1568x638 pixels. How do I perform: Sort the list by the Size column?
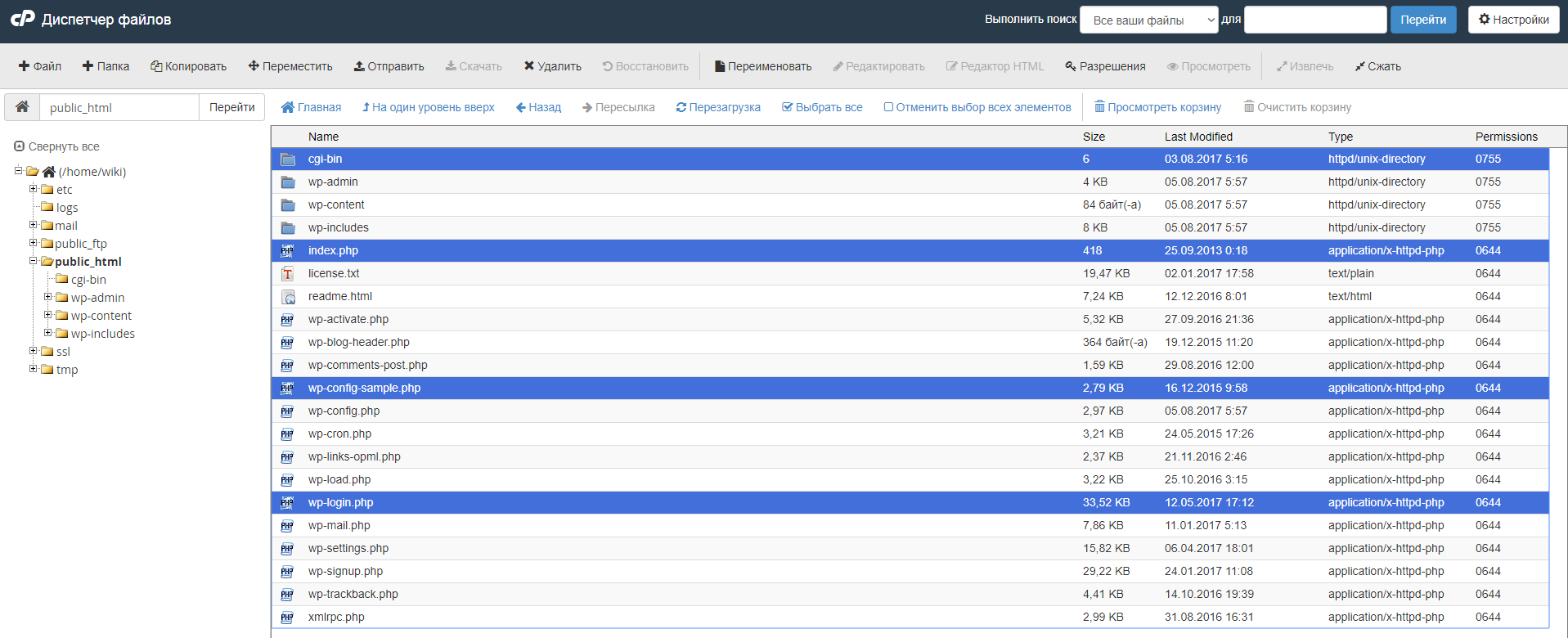coord(1094,137)
